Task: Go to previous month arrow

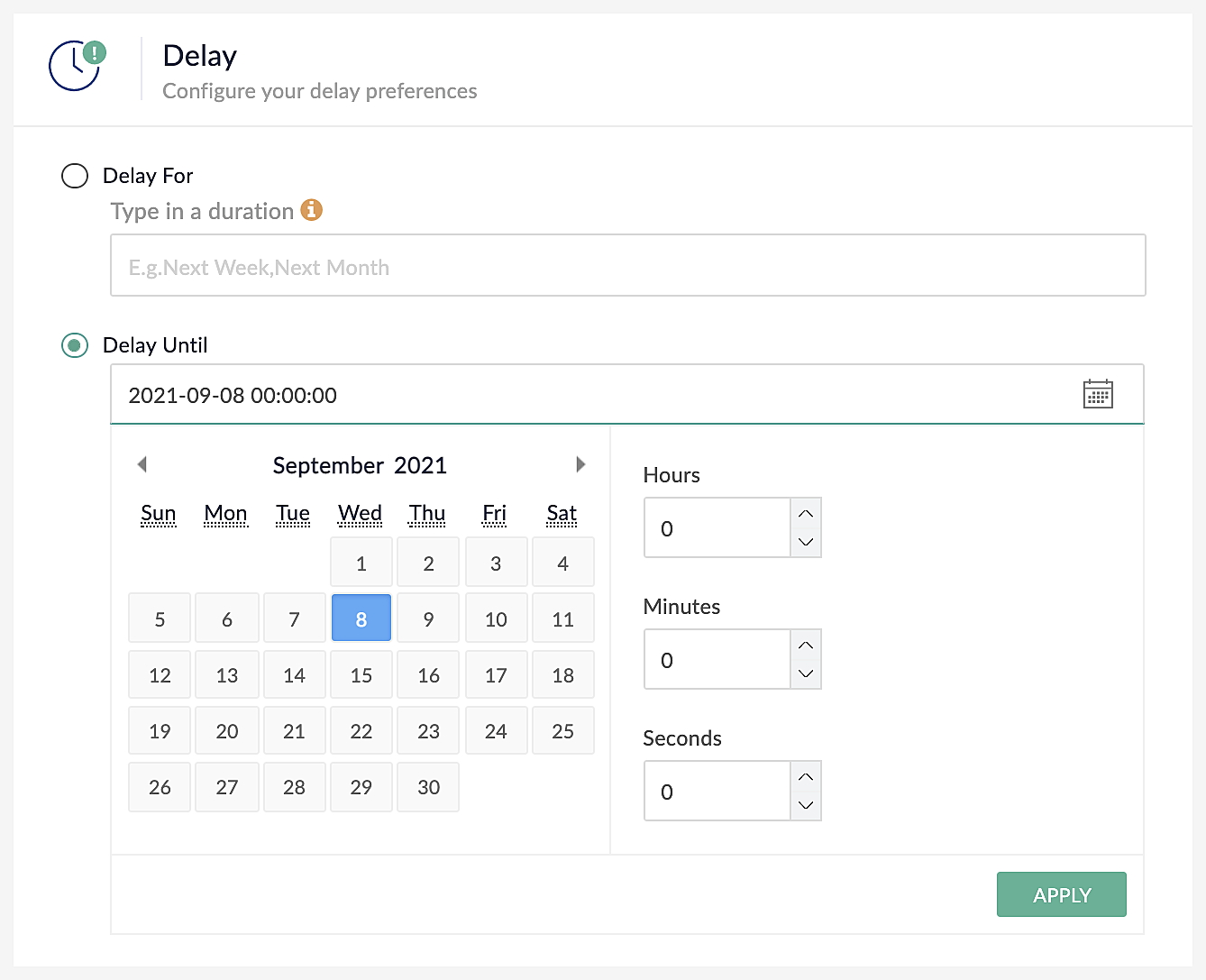Action: click(142, 464)
